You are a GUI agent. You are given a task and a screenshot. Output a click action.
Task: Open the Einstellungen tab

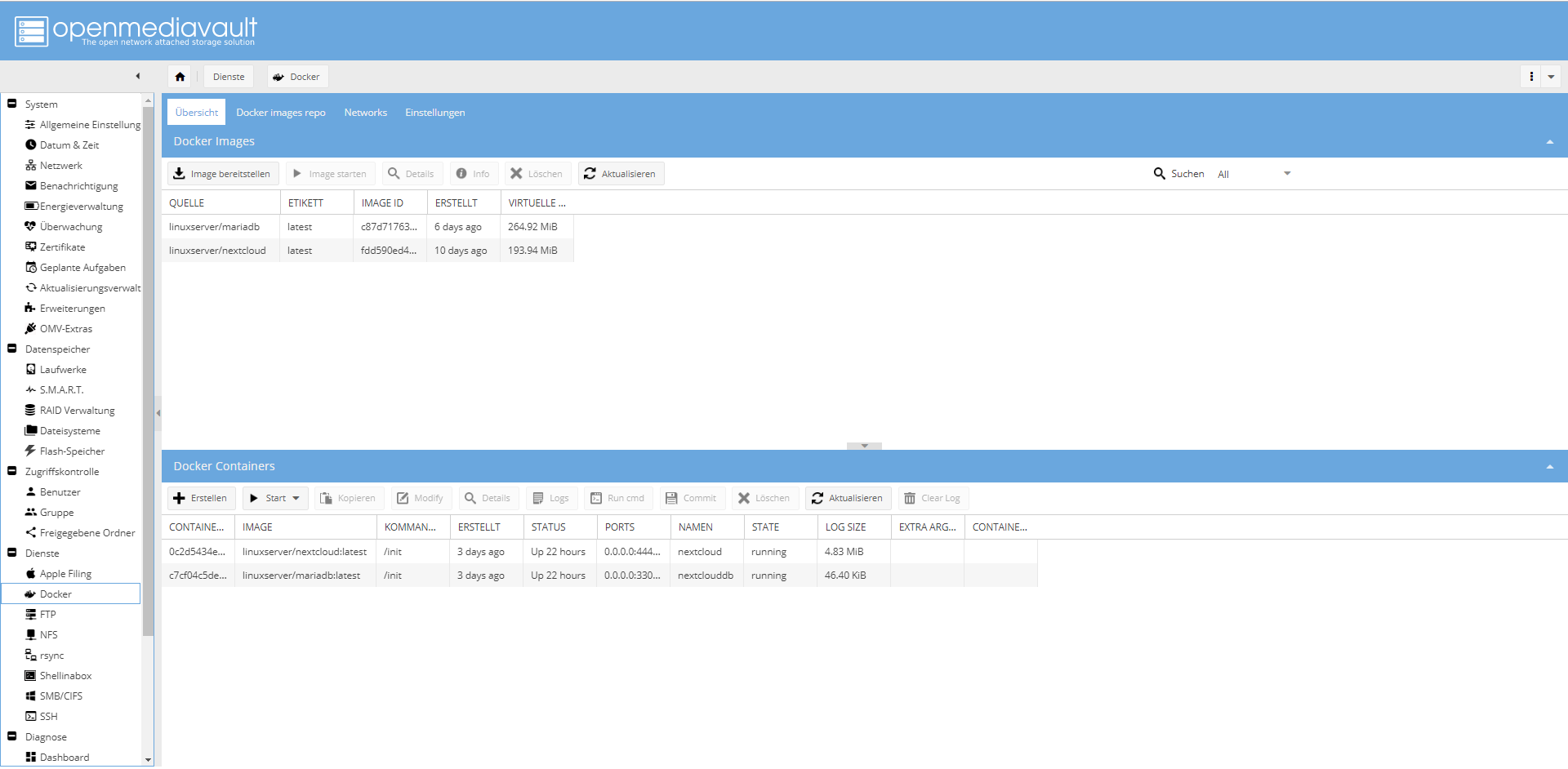point(435,113)
